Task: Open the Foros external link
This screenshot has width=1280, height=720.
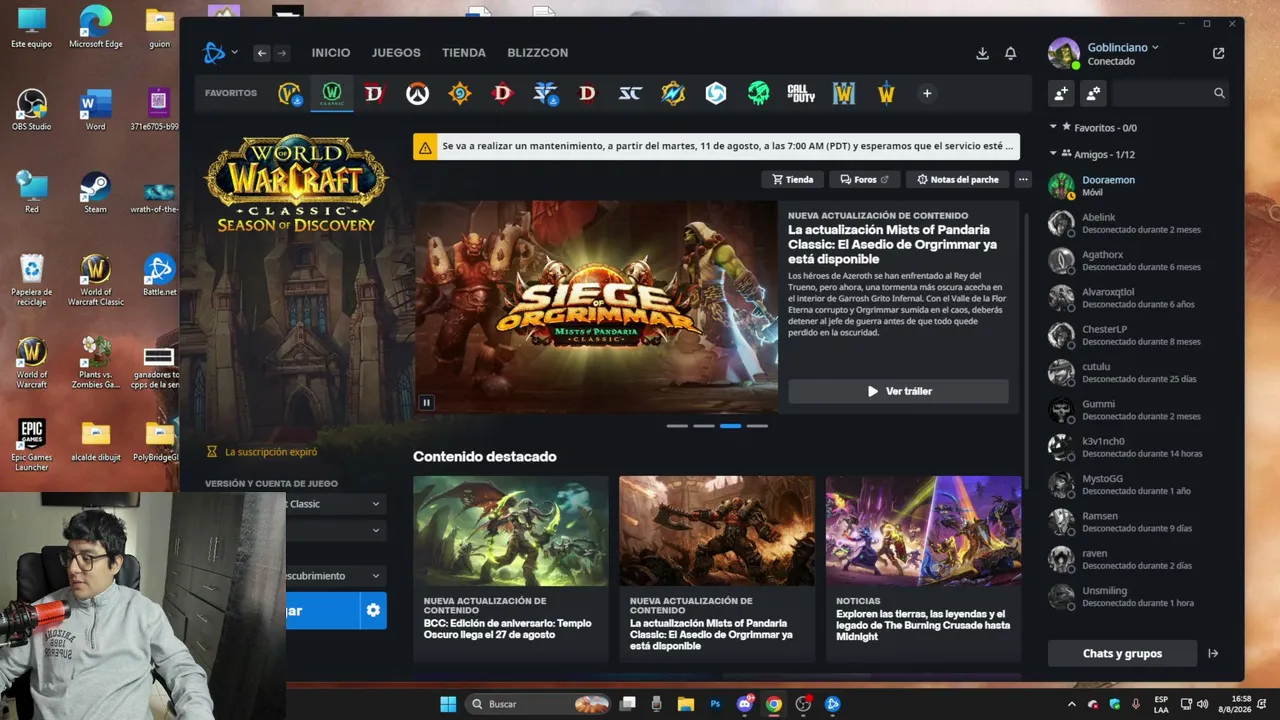Action: tap(865, 180)
